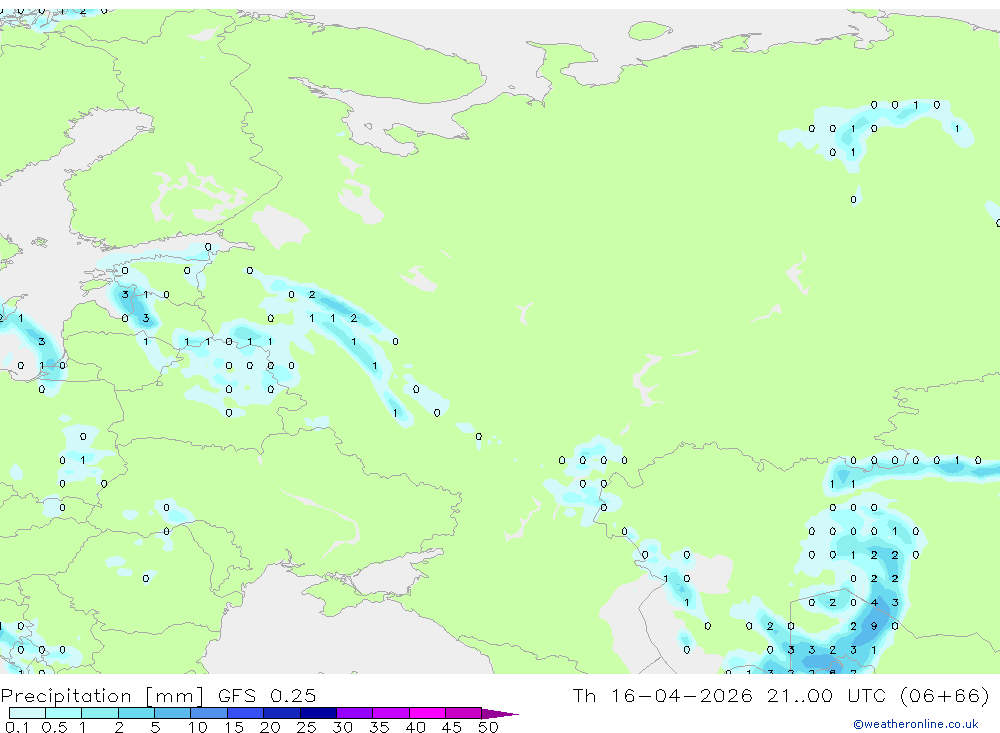Click the '50' legend scale label
Image resolution: width=1000 pixels, height=733 pixels.
pyautogui.click(x=488, y=727)
